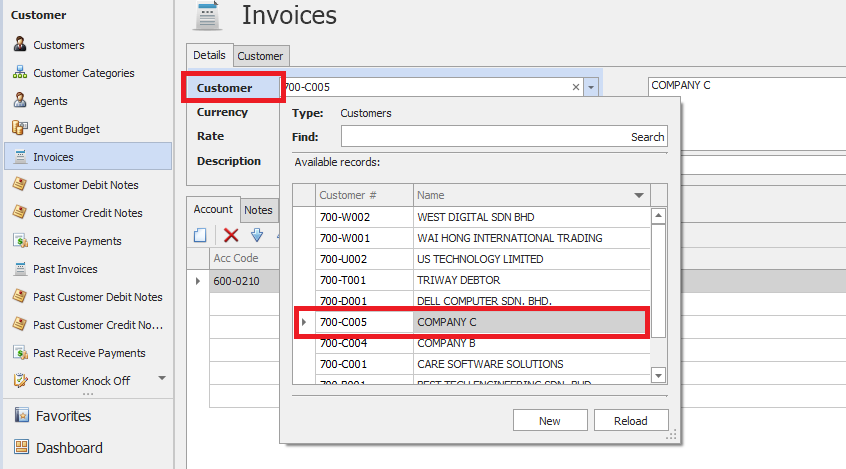
Task: Open Customer Credit Notes
Action: point(87,213)
